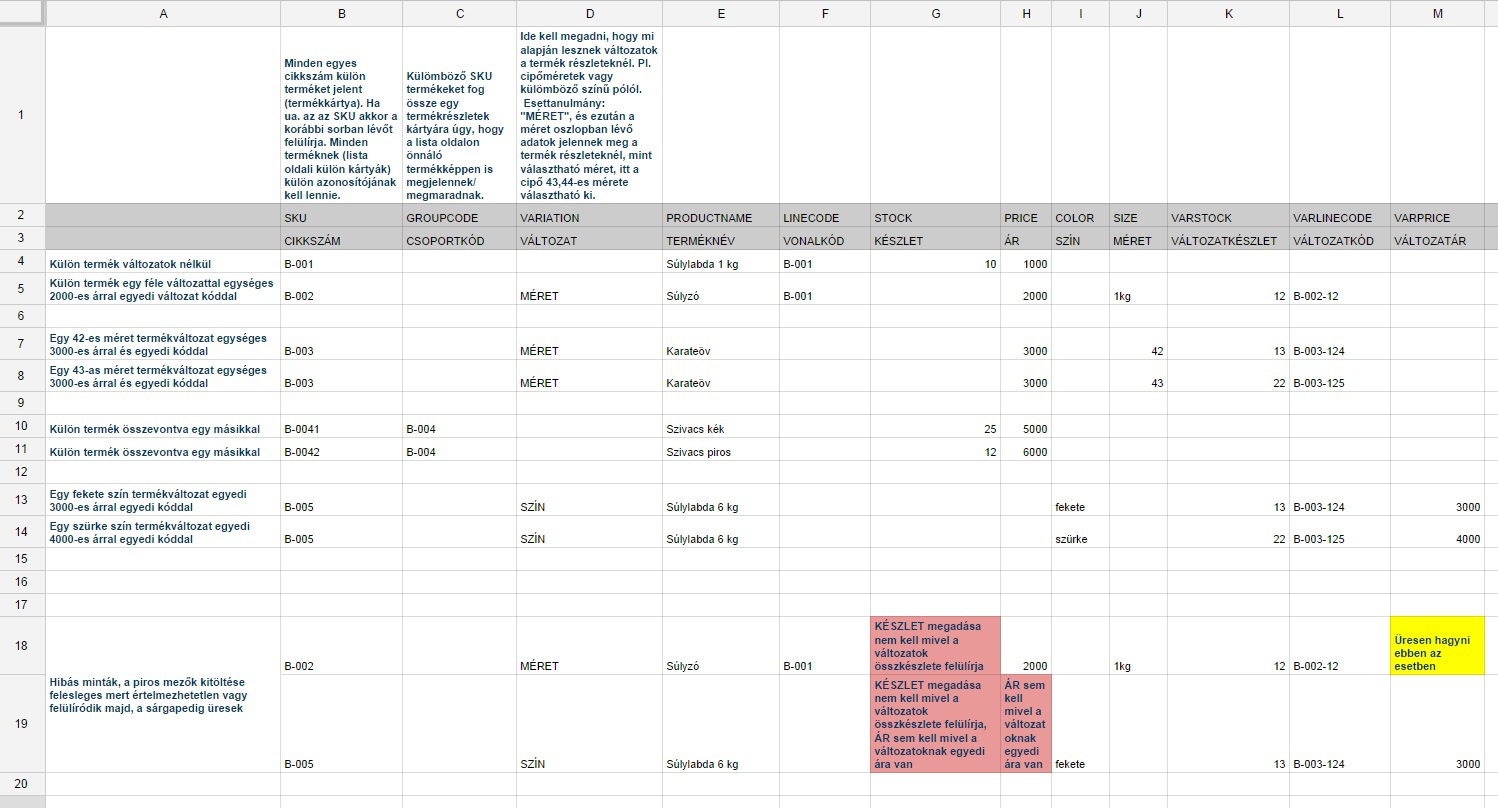The height and width of the screenshot is (808, 1498).
Task: Click the GROUPCODE header cell
Action: tap(459, 218)
